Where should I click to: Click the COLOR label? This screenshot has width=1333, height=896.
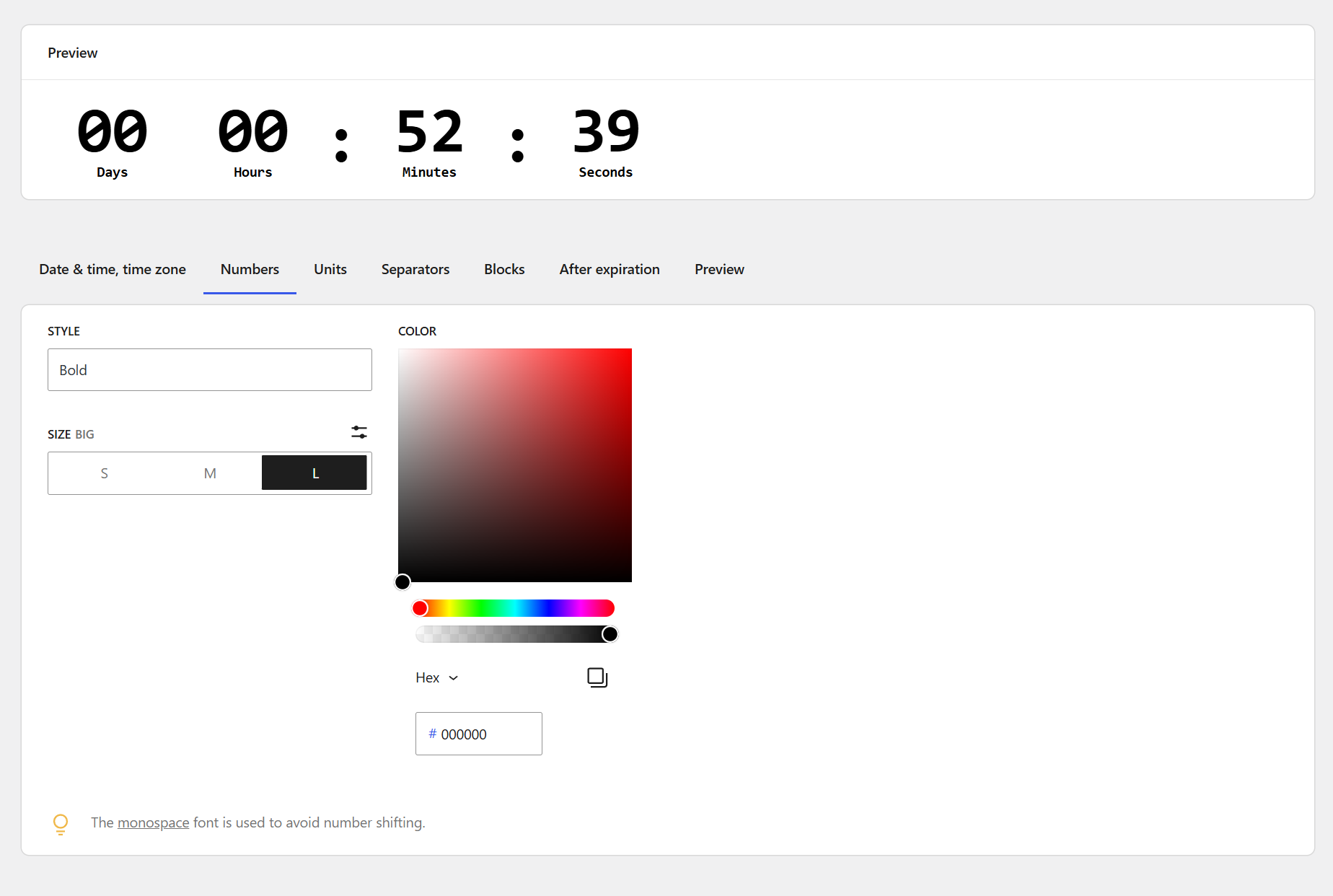coord(418,331)
